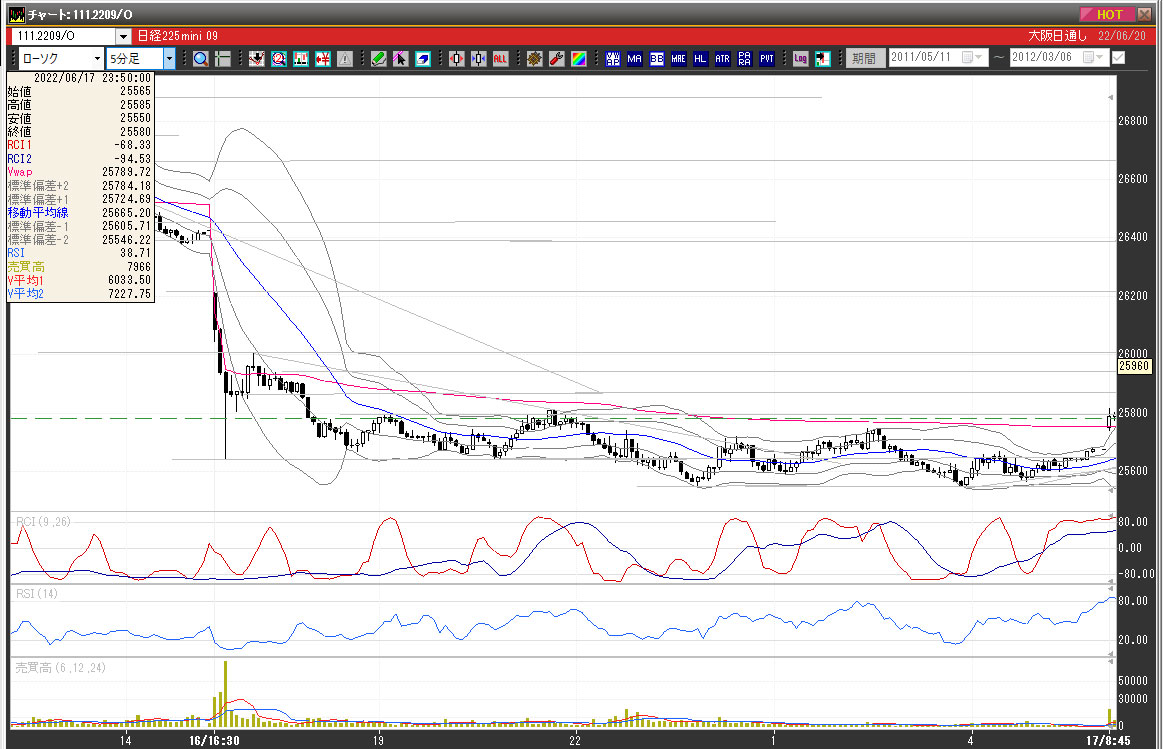Click the Vwap value 25789.72 row
Screen dimensions: 1163x749
coord(79,172)
